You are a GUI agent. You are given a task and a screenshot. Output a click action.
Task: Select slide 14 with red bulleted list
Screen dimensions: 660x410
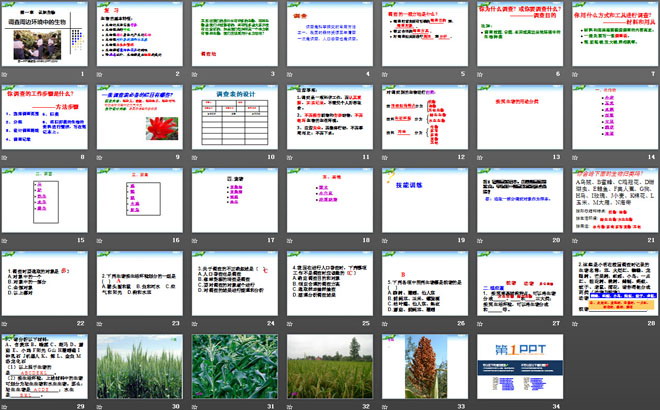tap(609, 122)
